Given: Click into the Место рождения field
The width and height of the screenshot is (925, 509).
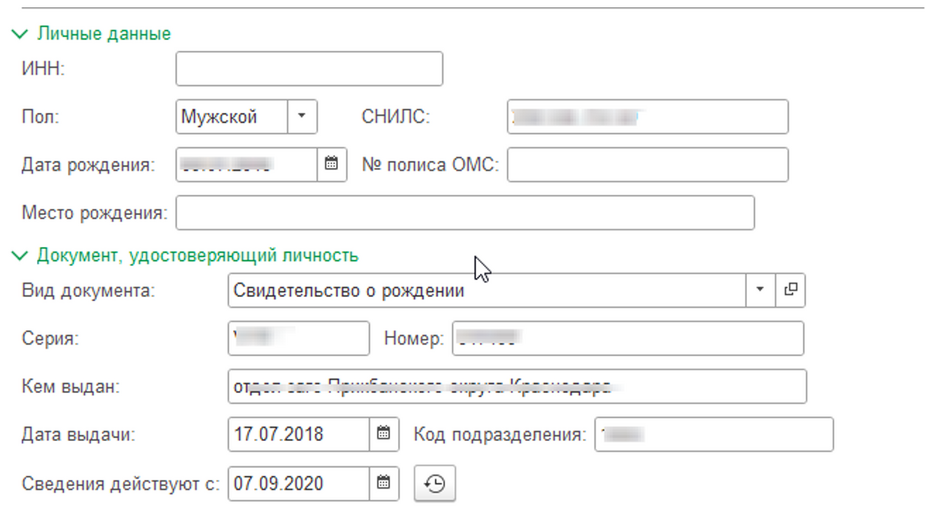Looking at the screenshot, I should click(x=464, y=213).
